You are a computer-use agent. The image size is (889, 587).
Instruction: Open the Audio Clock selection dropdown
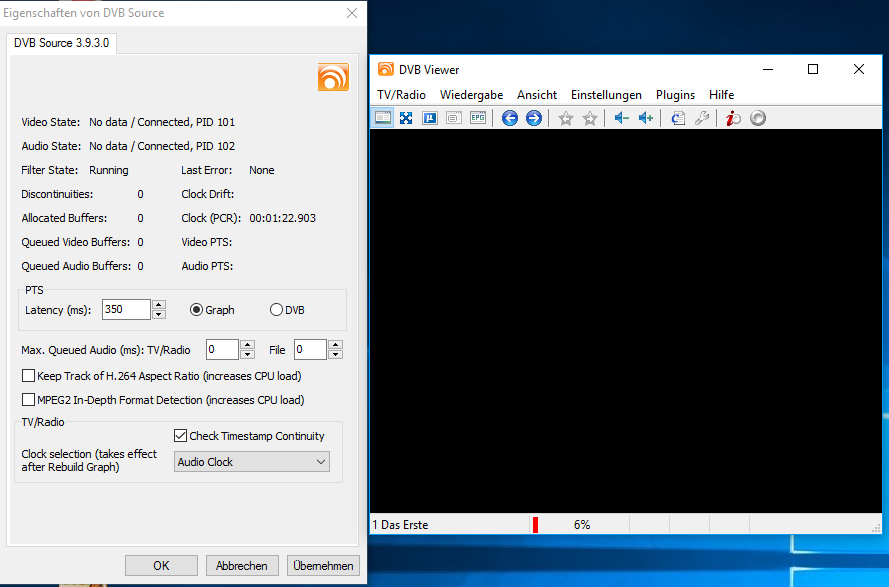pyautogui.click(x=251, y=462)
